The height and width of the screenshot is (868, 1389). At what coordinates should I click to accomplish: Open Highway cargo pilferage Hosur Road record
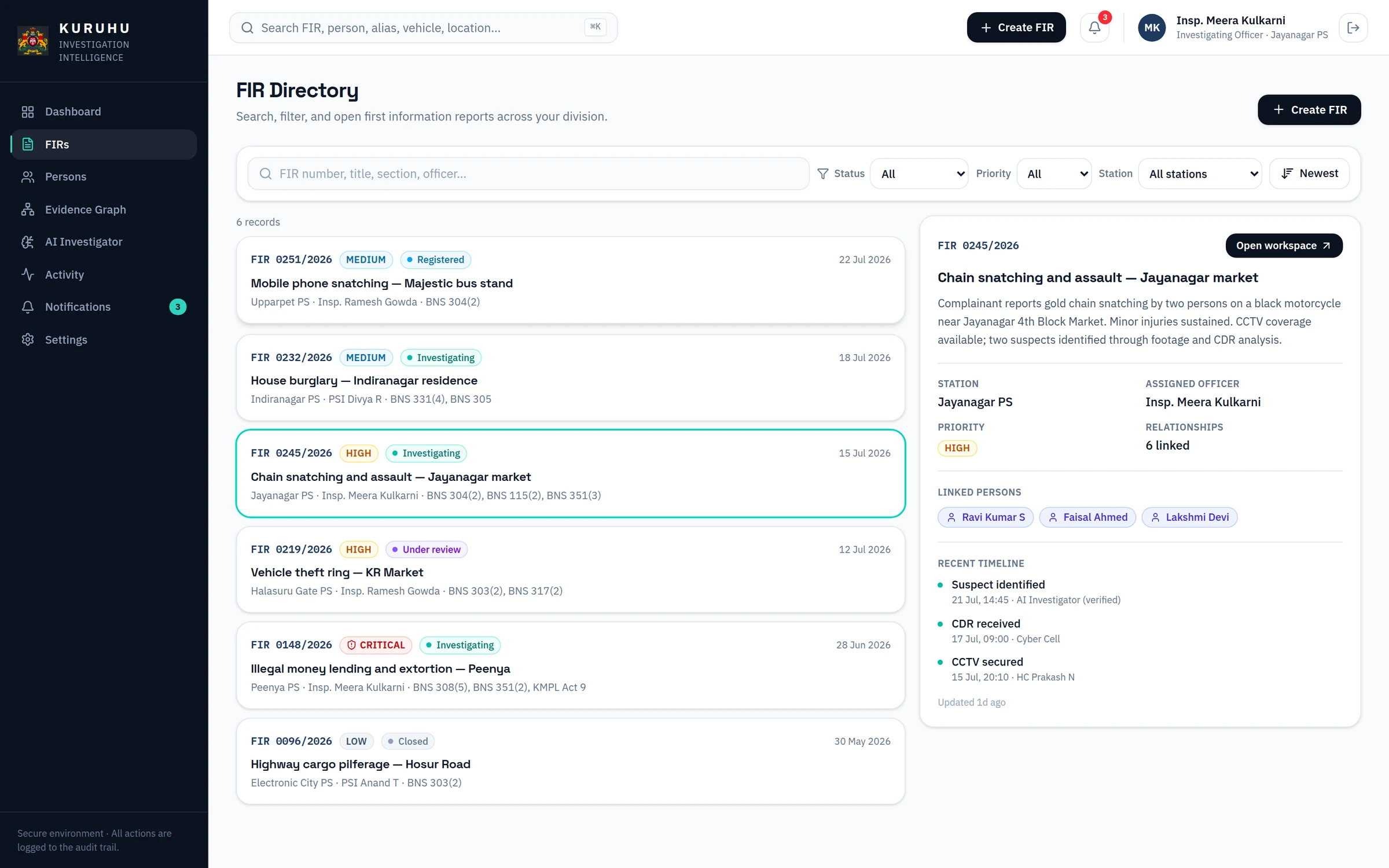(570, 762)
